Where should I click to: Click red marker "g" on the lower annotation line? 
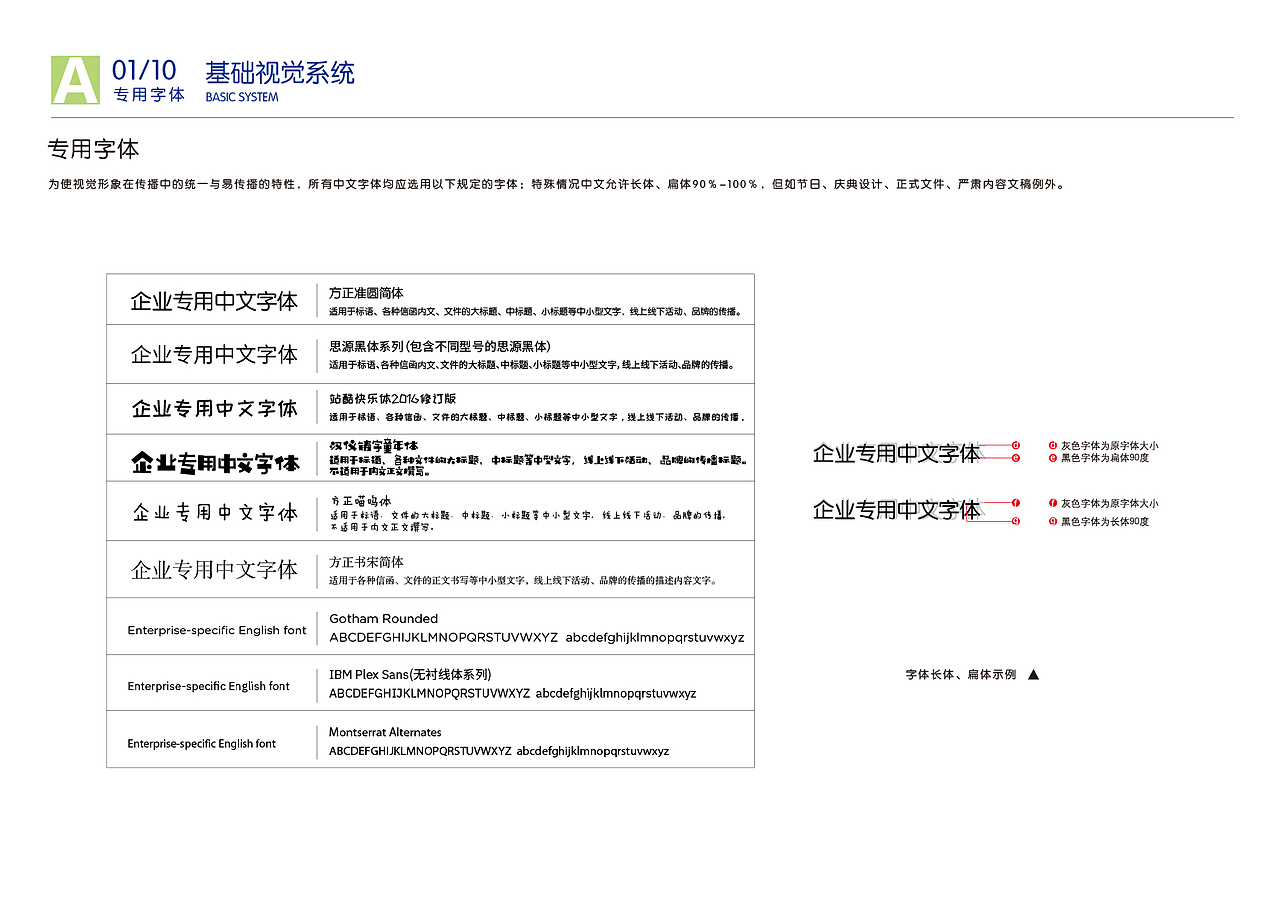[x=1015, y=522]
